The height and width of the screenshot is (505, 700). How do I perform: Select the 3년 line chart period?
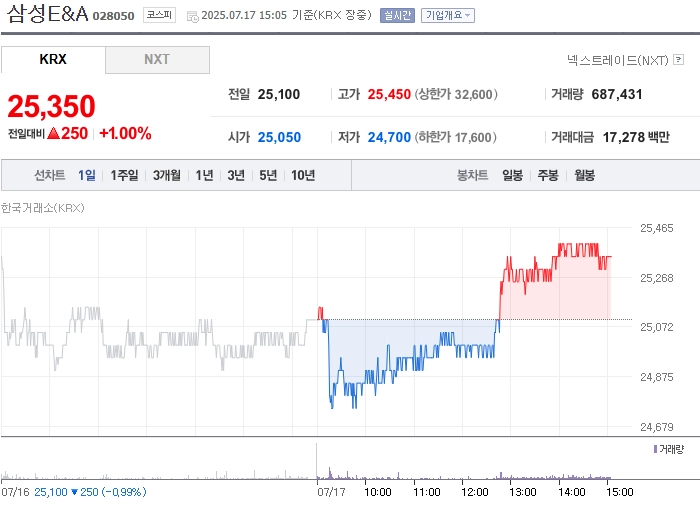pyautogui.click(x=236, y=175)
